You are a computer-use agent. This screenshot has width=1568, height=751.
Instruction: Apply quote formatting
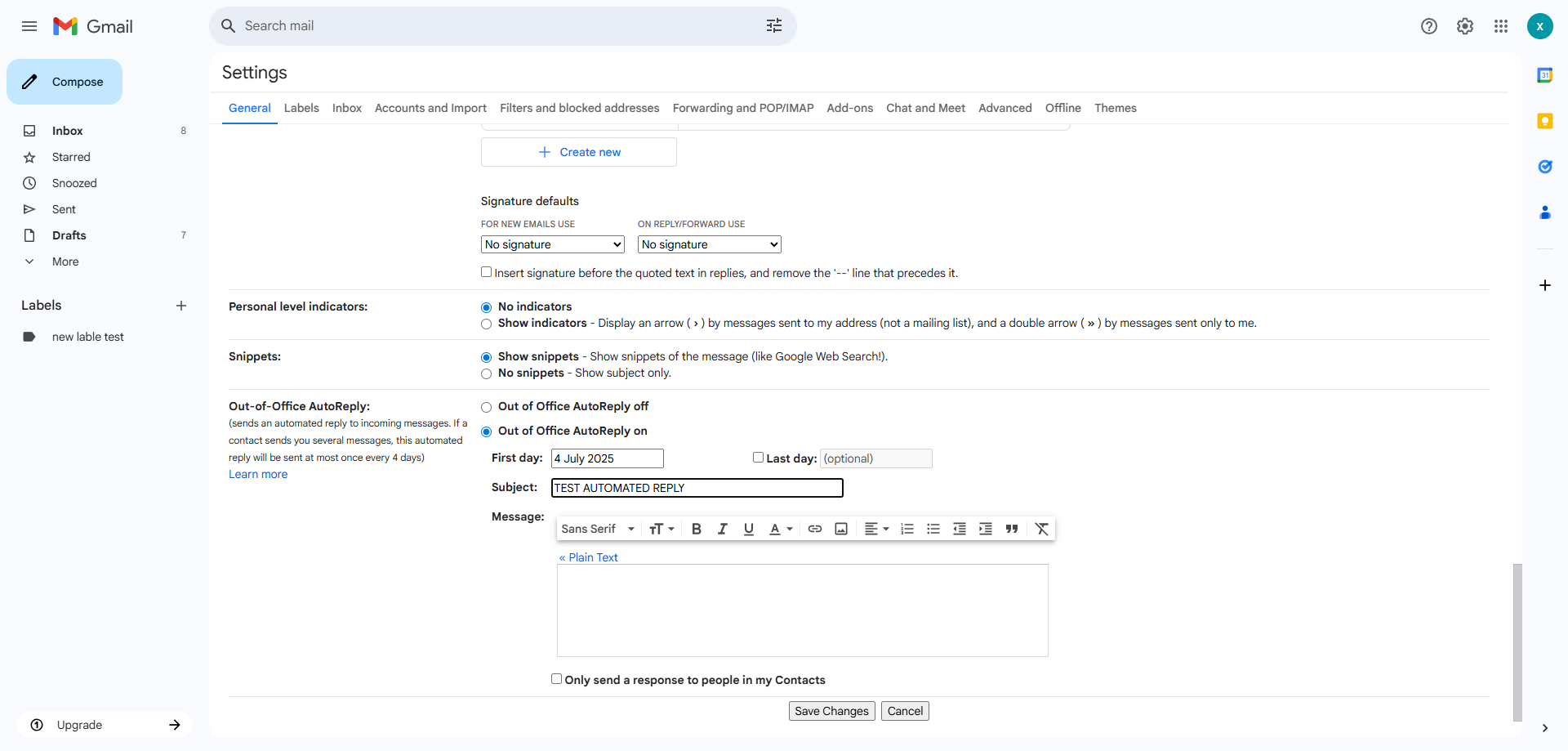[1012, 529]
